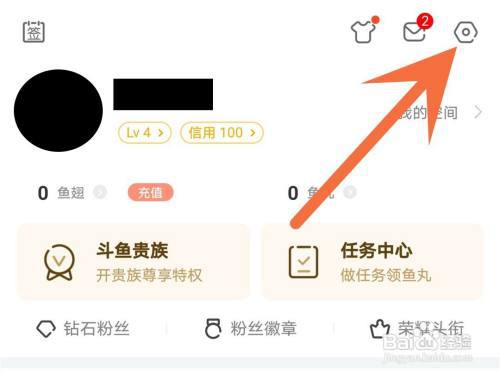500x375 pixels.
Task: Tap the badge icon beside 粉丝徽章
Action: [213, 329]
